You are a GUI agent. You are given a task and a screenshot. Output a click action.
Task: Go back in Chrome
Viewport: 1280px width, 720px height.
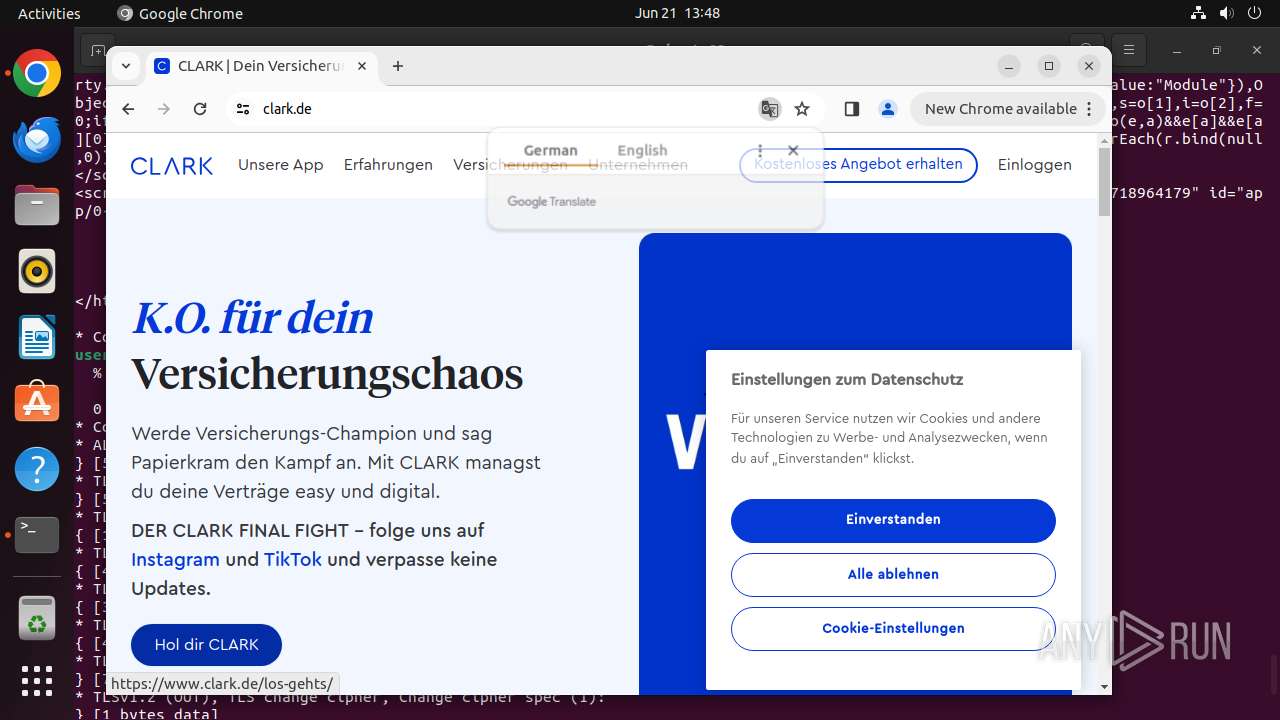(x=128, y=109)
